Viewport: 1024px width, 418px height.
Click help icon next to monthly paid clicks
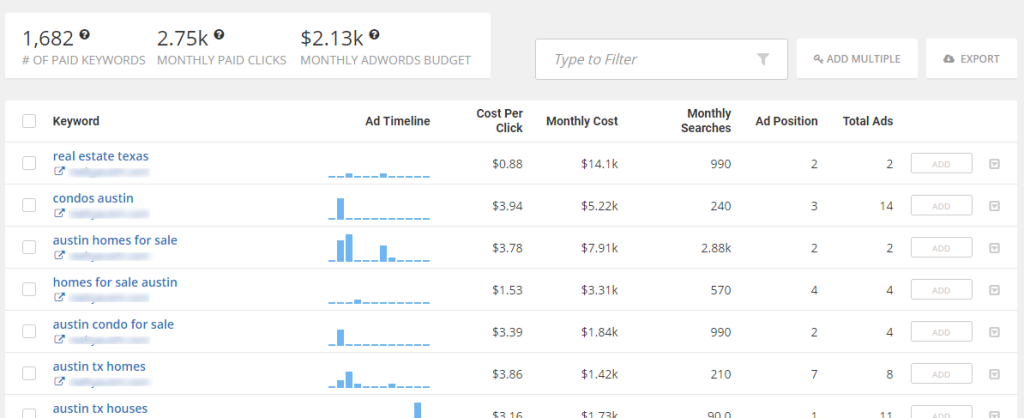(219, 34)
